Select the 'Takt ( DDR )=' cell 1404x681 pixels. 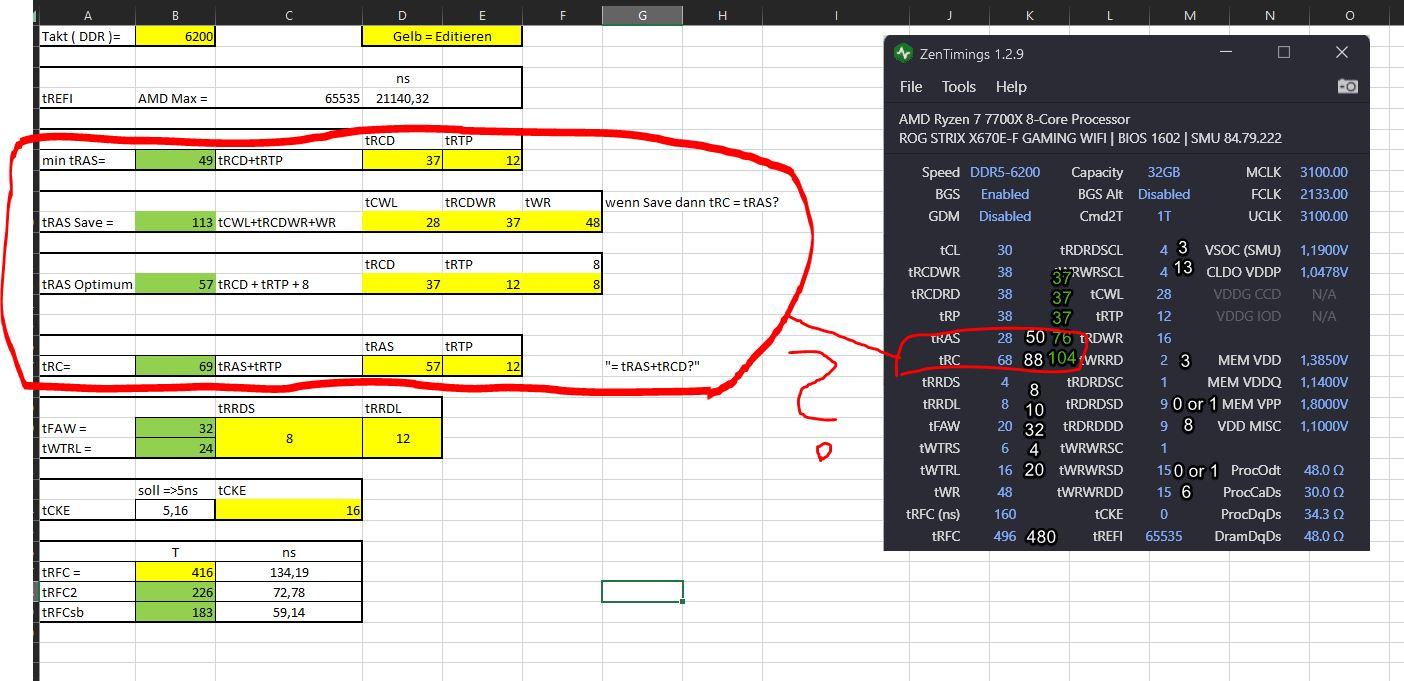click(x=87, y=36)
